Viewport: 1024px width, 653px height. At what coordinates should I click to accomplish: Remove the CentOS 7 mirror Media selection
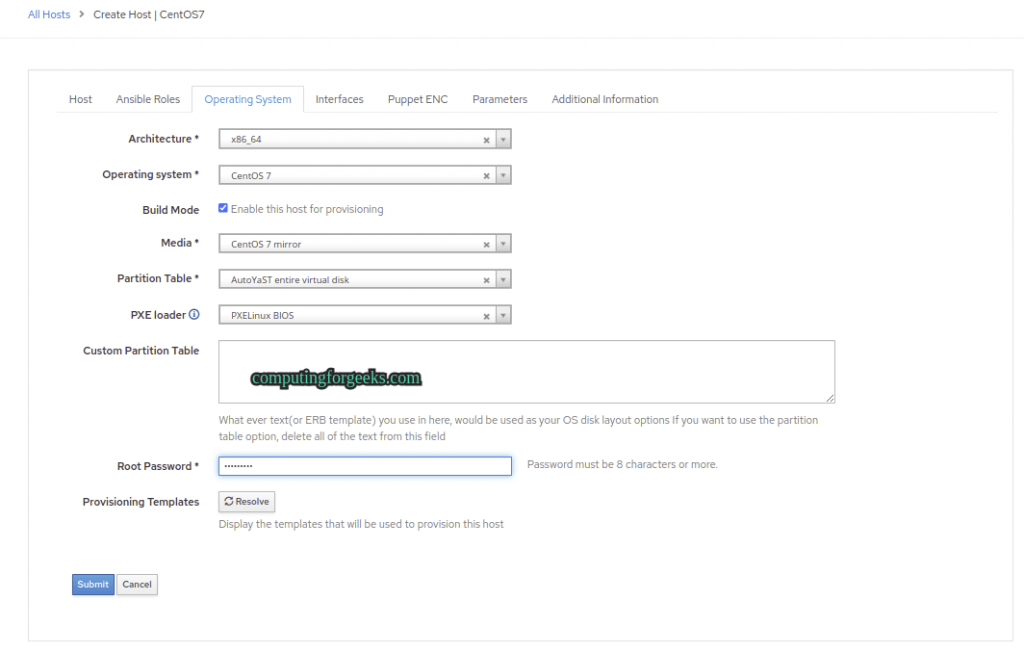486,243
